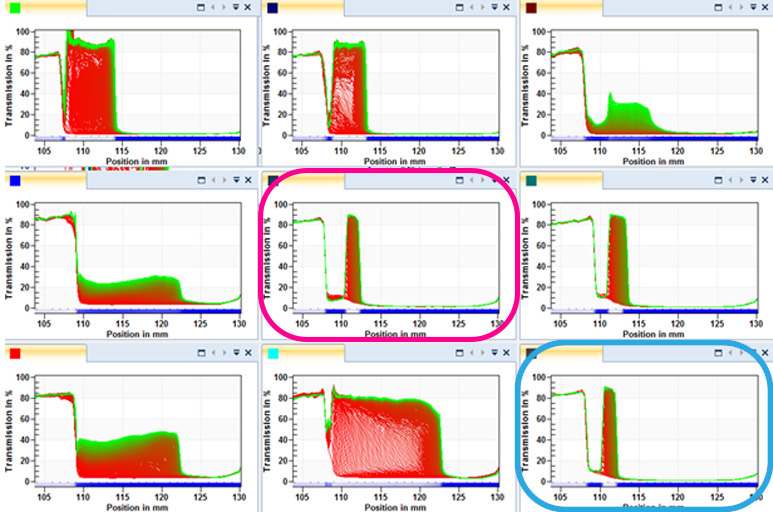
Task: Click the window layout icon in the green-swatch panel header
Action: [201, 7]
